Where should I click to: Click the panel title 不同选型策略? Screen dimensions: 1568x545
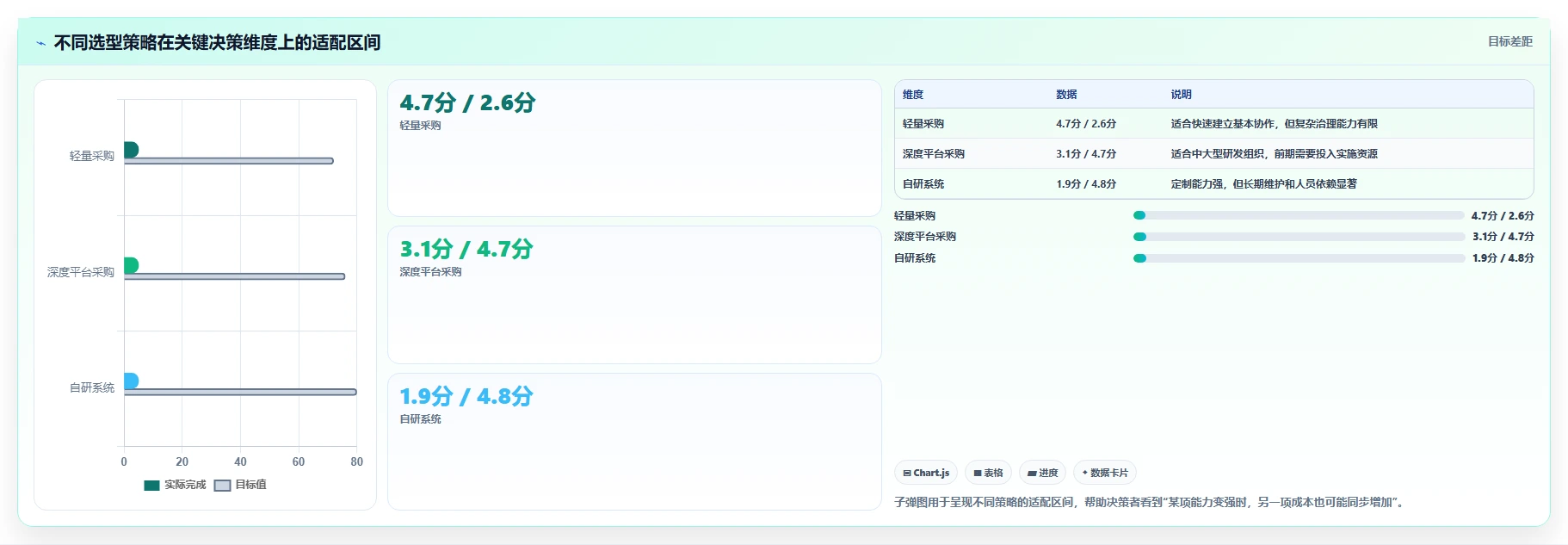[x=217, y=42]
